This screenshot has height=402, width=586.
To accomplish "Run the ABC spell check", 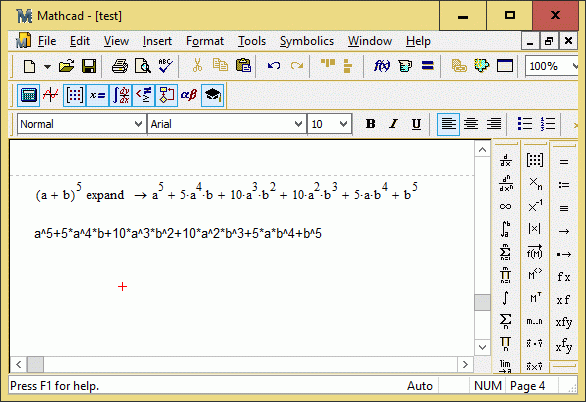I will [x=165, y=67].
